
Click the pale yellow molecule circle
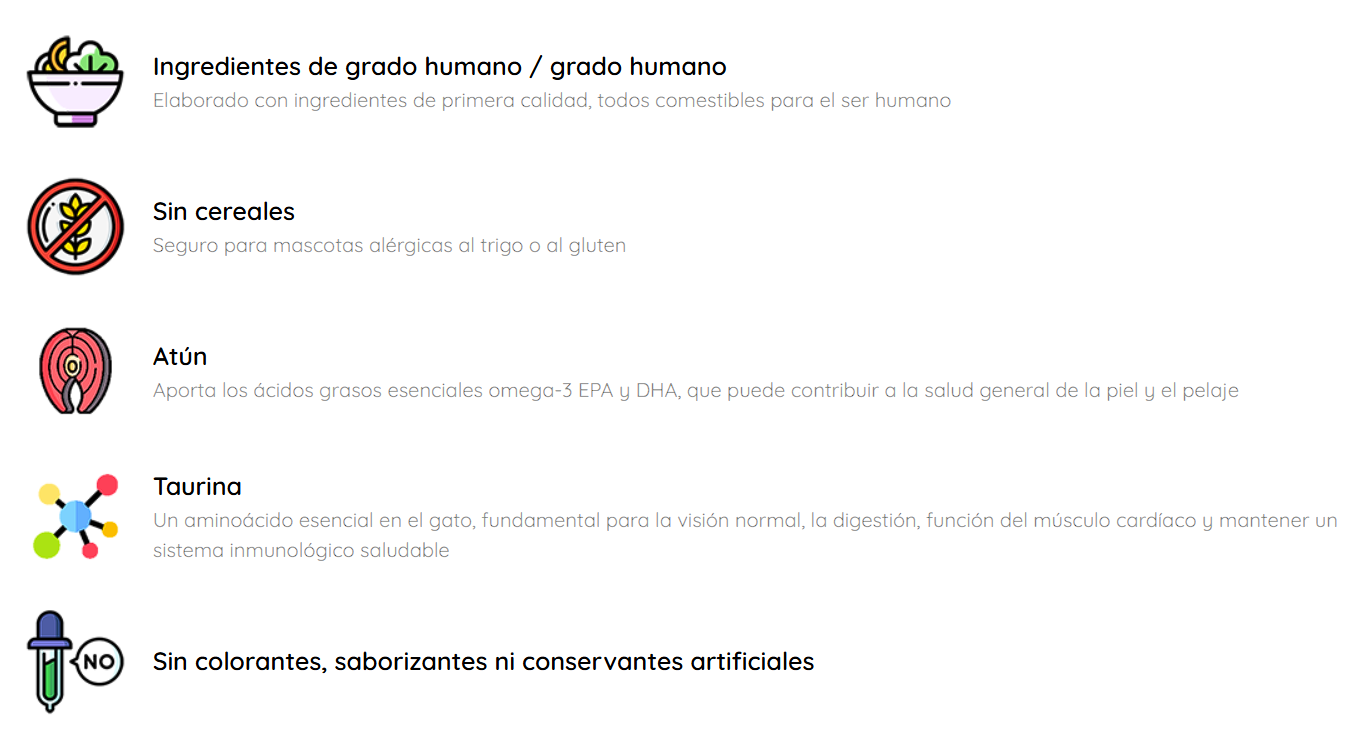tap(48, 493)
